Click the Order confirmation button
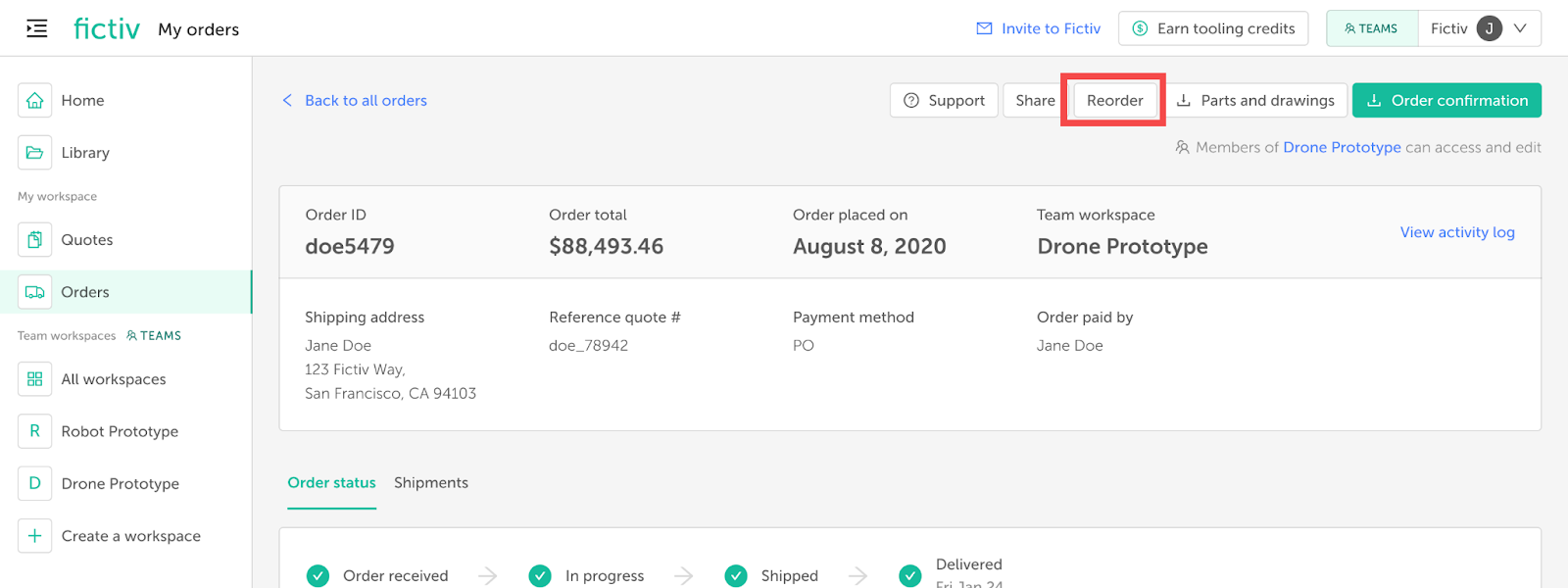Image resolution: width=1568 pixels, height=588 pixels. (1446, 100)
